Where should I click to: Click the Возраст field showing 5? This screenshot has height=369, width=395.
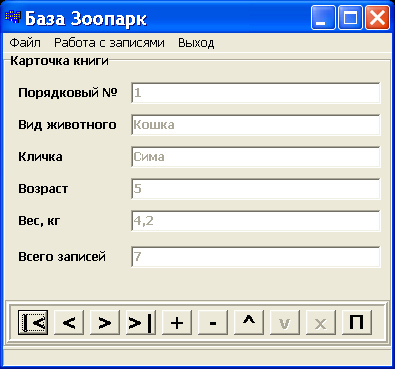coord(256,189)
